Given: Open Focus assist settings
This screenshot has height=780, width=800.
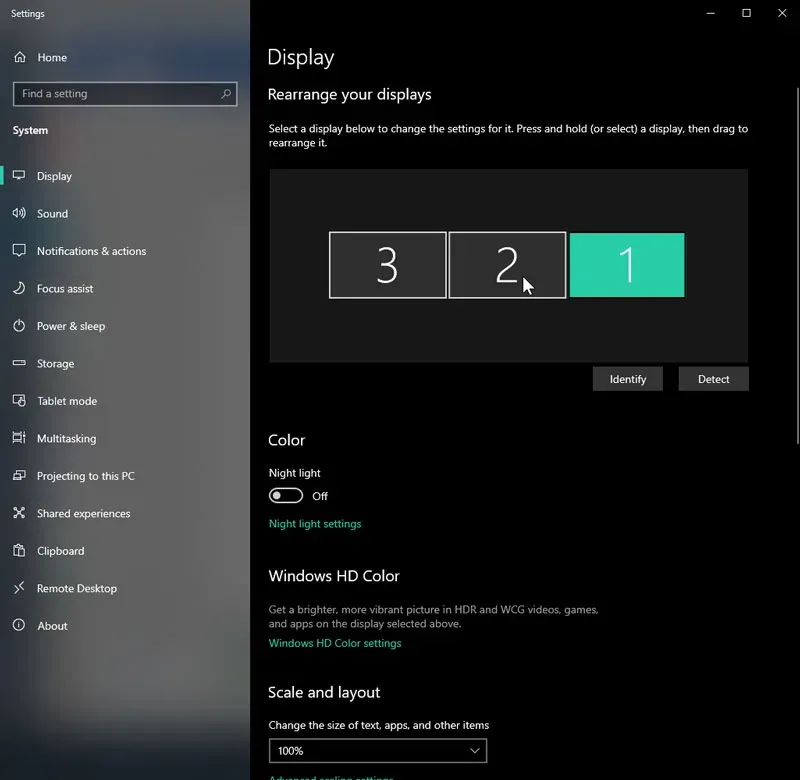Looking at the screenshot, I should point(125,288).
